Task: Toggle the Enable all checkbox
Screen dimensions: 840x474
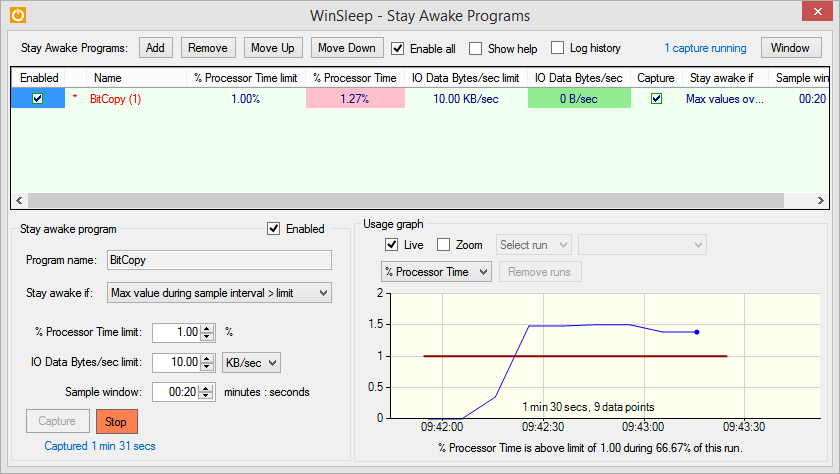Action: coord(398,48)
